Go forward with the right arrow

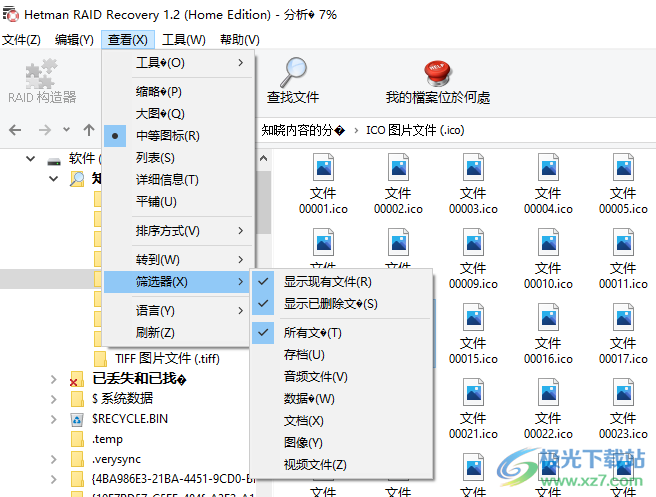44,130
